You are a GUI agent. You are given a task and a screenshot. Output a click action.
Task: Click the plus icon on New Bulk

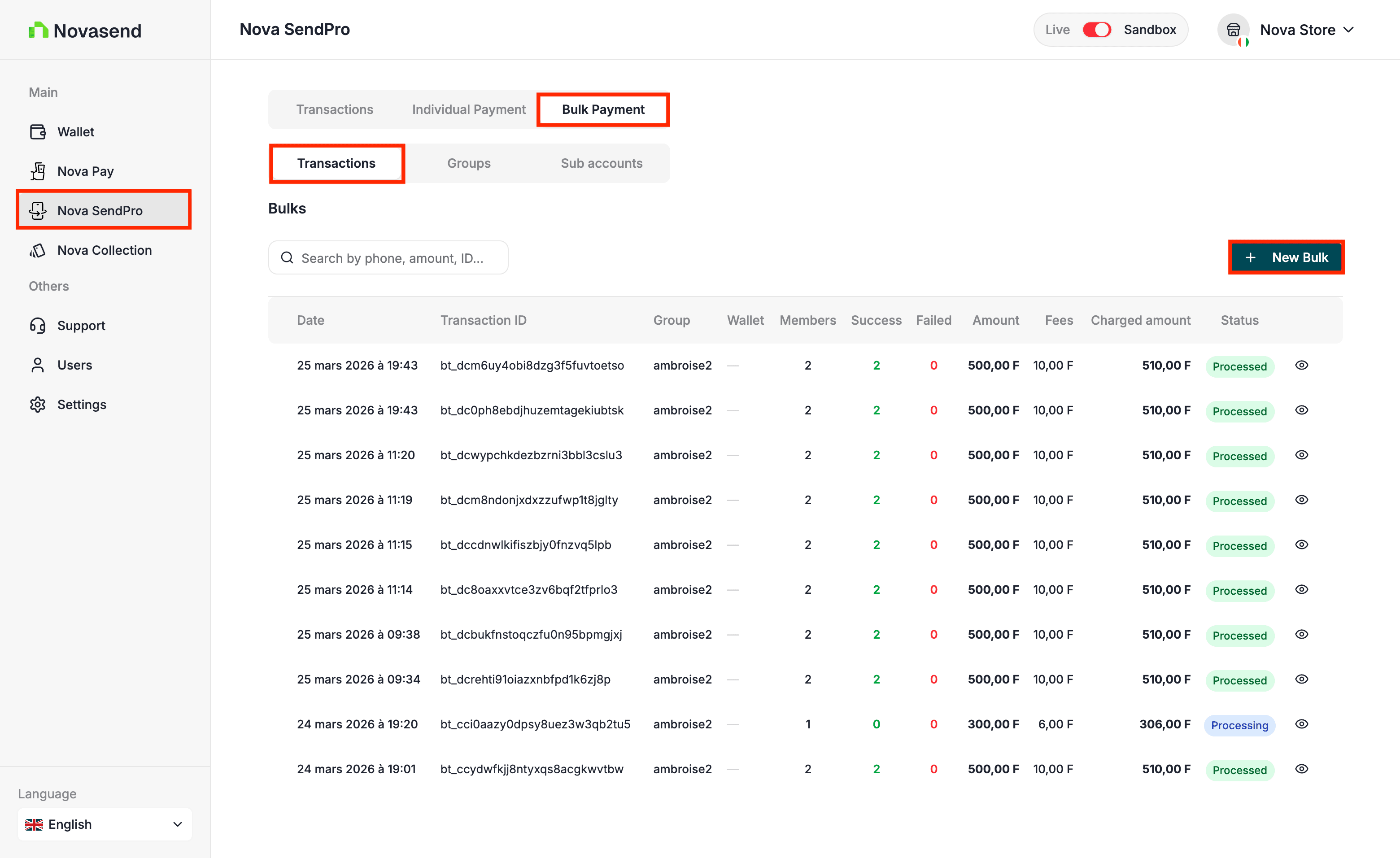pyautogui.click(x=1250, y=257)
